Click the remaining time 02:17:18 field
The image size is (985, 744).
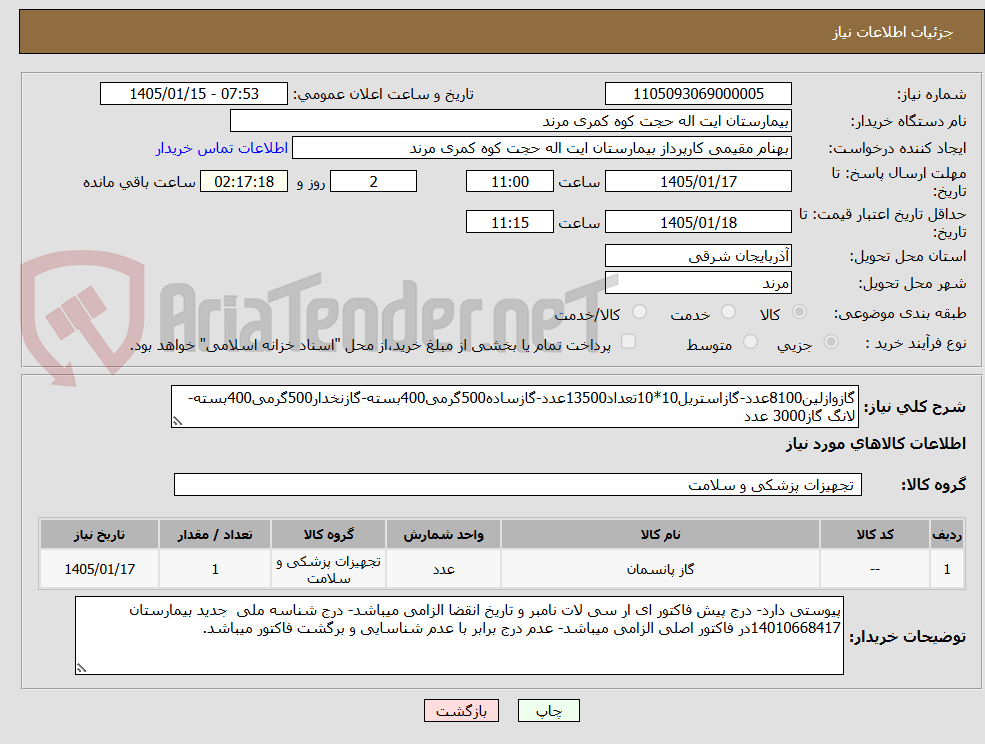[x=244, y=182]
